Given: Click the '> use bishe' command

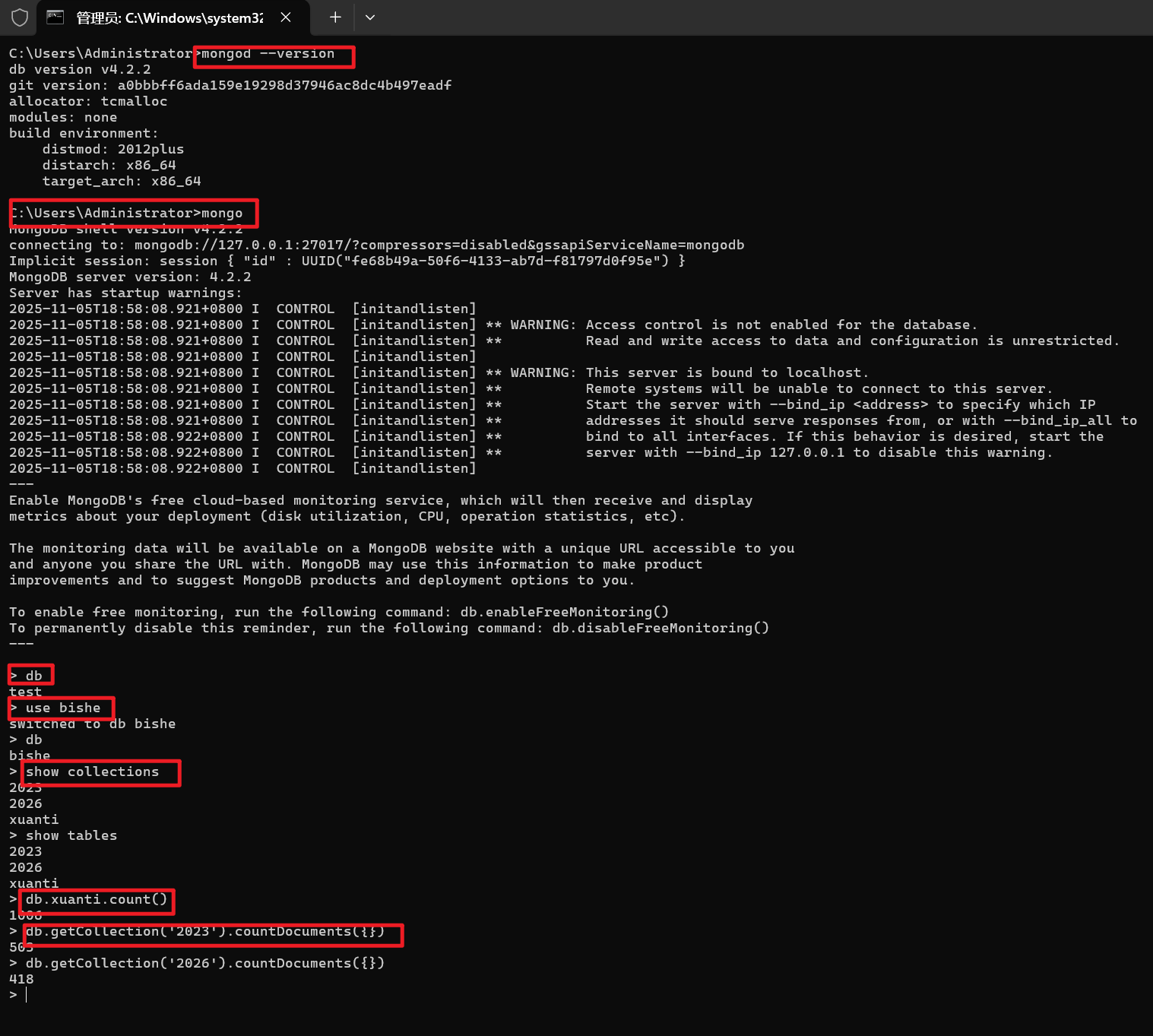Looking at the screenshot, I should (55, 708).
